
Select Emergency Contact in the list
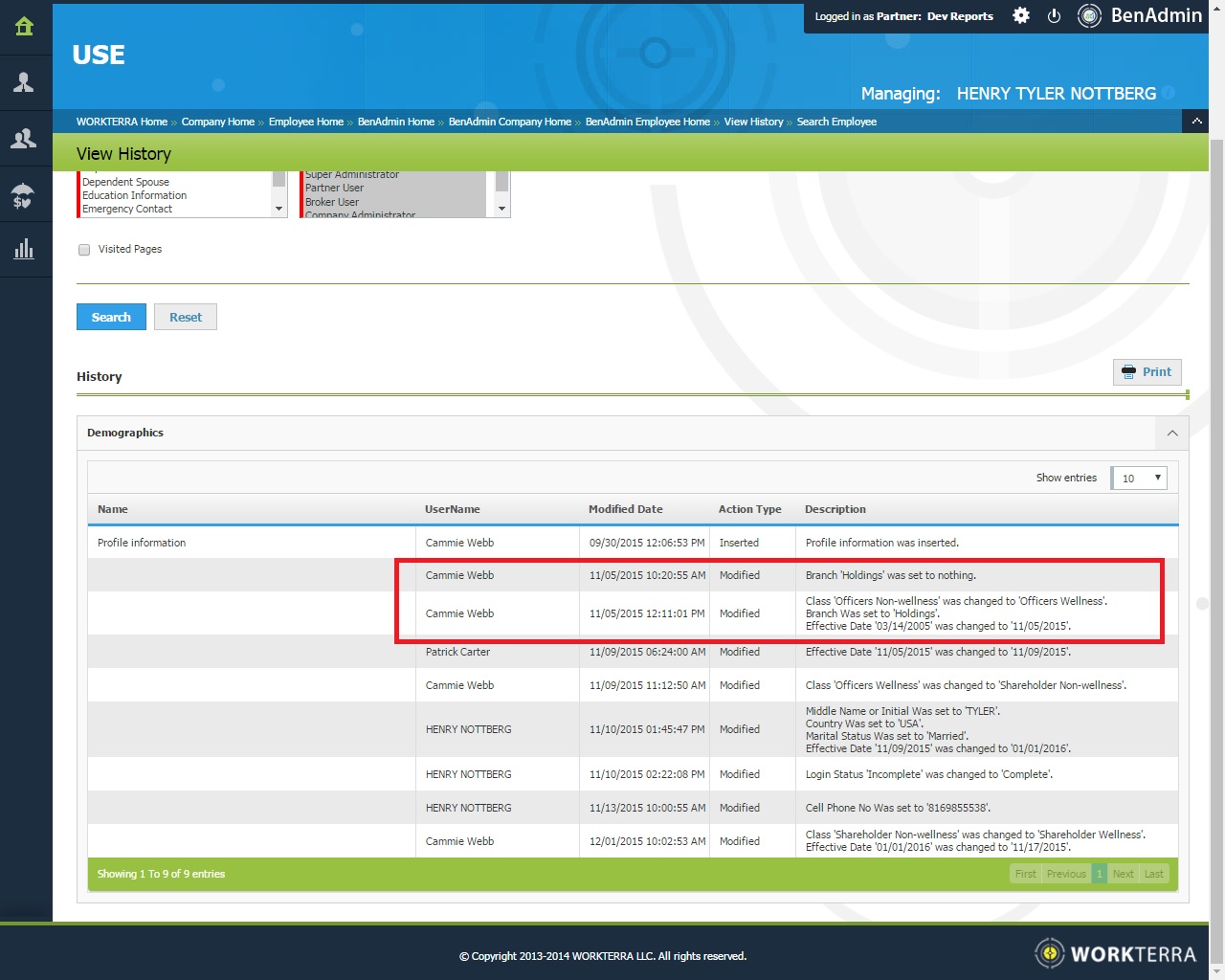click(127, 210)
